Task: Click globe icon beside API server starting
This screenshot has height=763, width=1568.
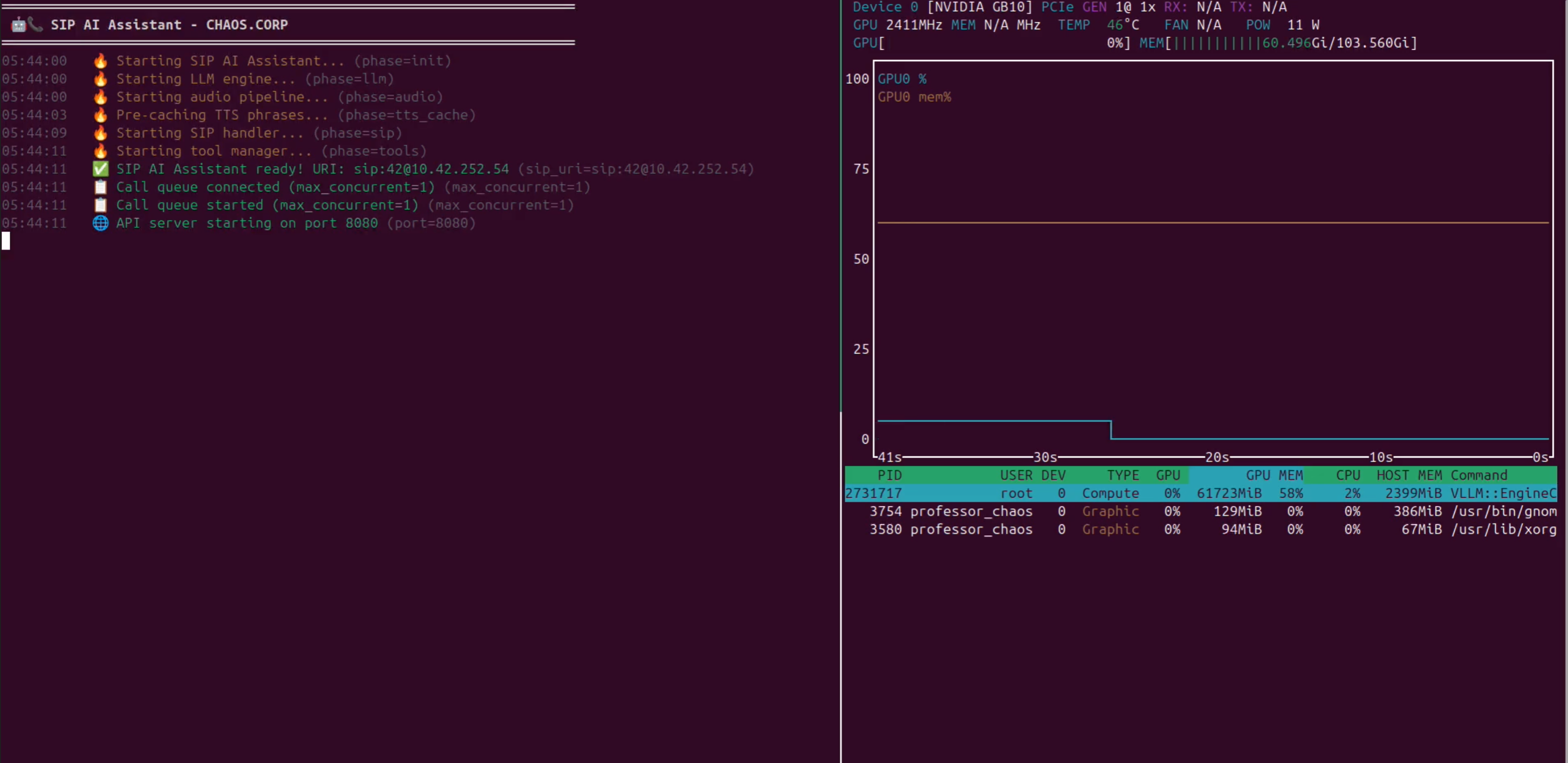Action: pyautogui.click(x=100, y=223)
